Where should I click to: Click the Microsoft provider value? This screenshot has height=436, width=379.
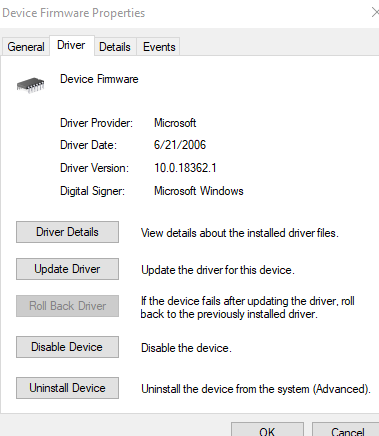pyautogui.click(x=175, y=123)
